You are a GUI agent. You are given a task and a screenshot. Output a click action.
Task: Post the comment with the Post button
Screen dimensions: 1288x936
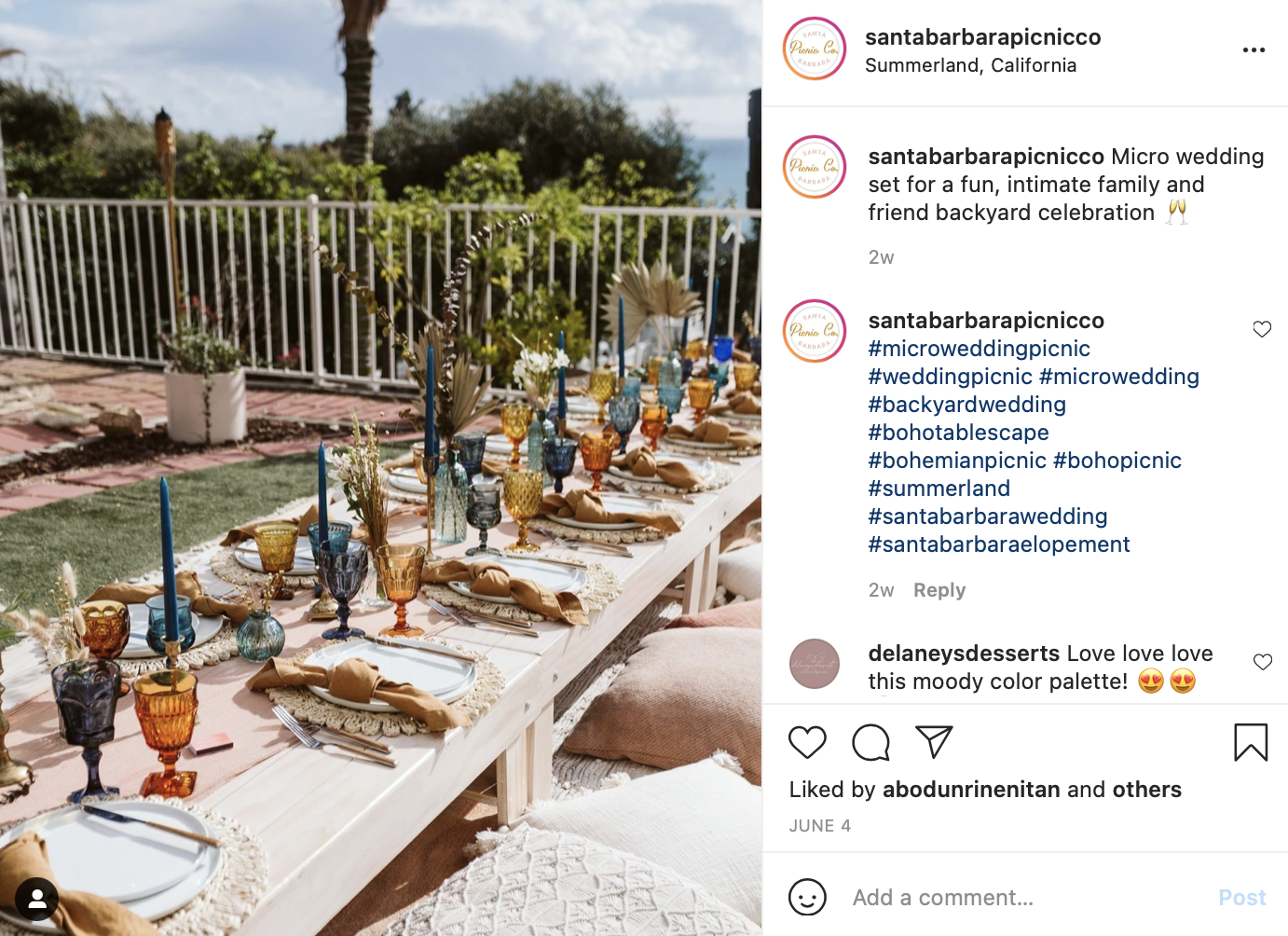(1242, 897)
